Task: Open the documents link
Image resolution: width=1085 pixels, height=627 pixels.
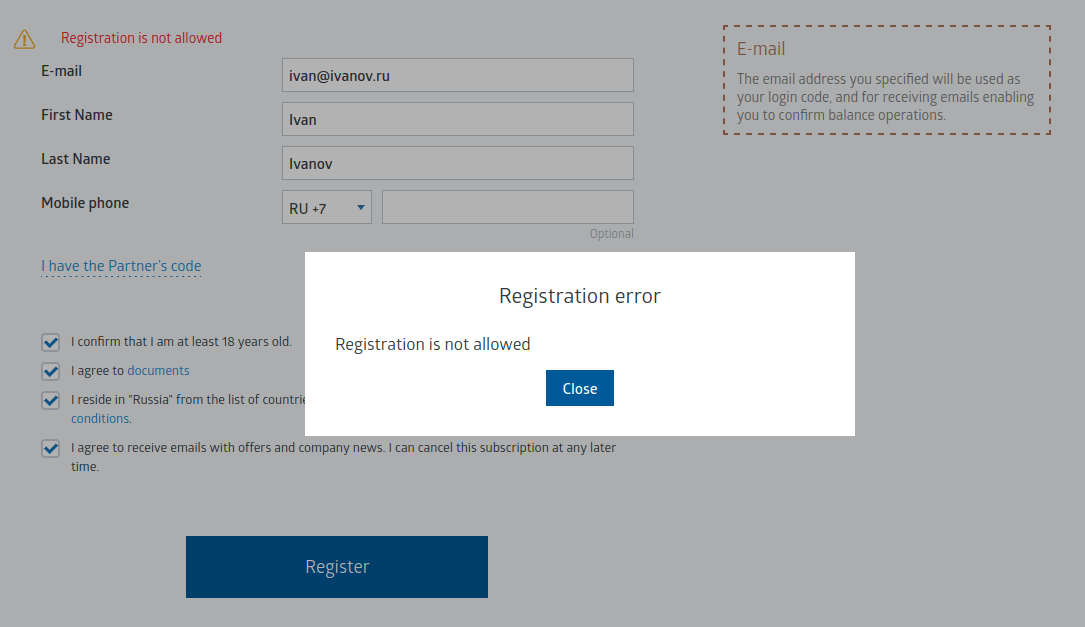Action: point(158,371)
